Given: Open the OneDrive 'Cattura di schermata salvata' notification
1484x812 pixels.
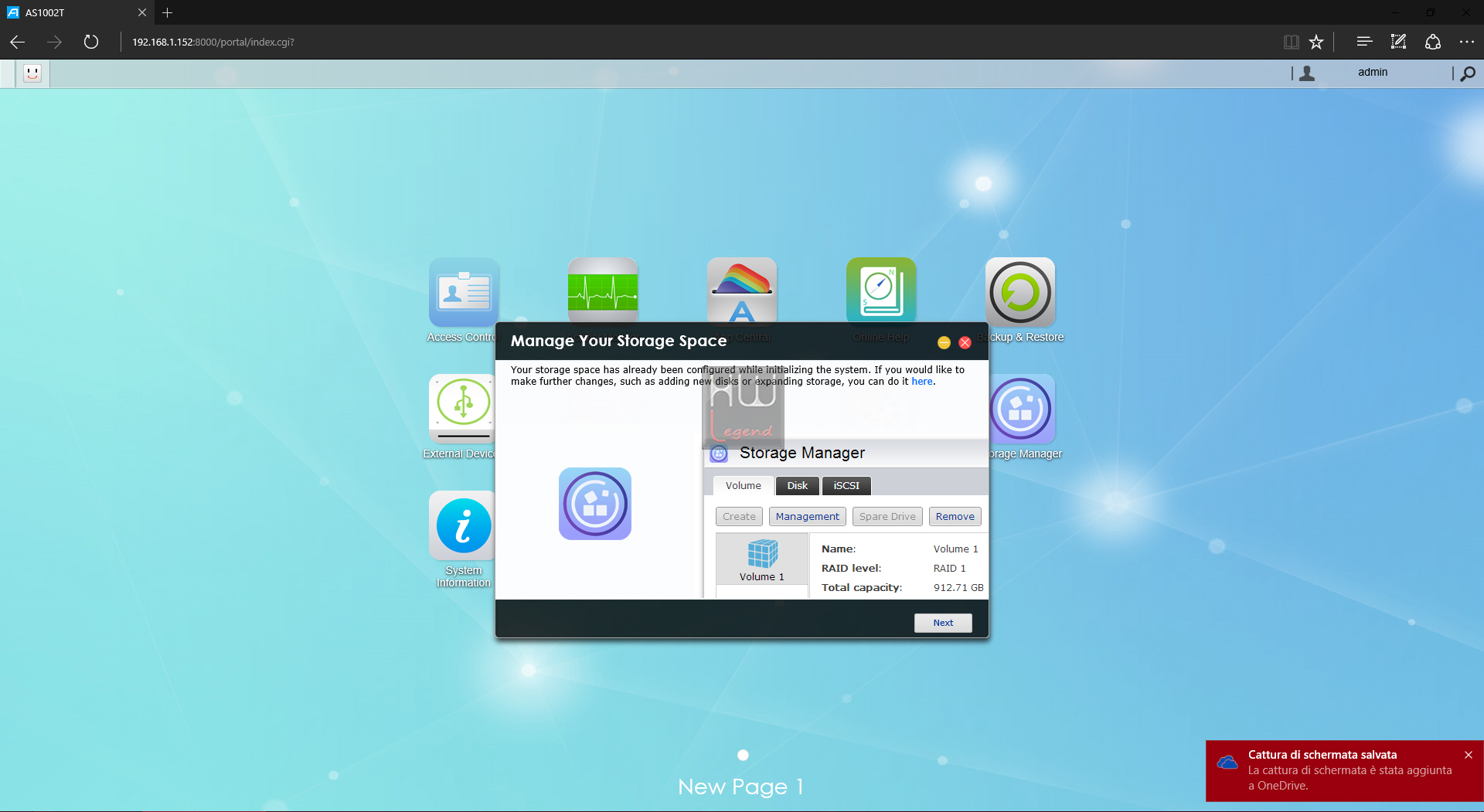Looking at the screenshot, I should pyautogui.click(x=1345, y=770).
